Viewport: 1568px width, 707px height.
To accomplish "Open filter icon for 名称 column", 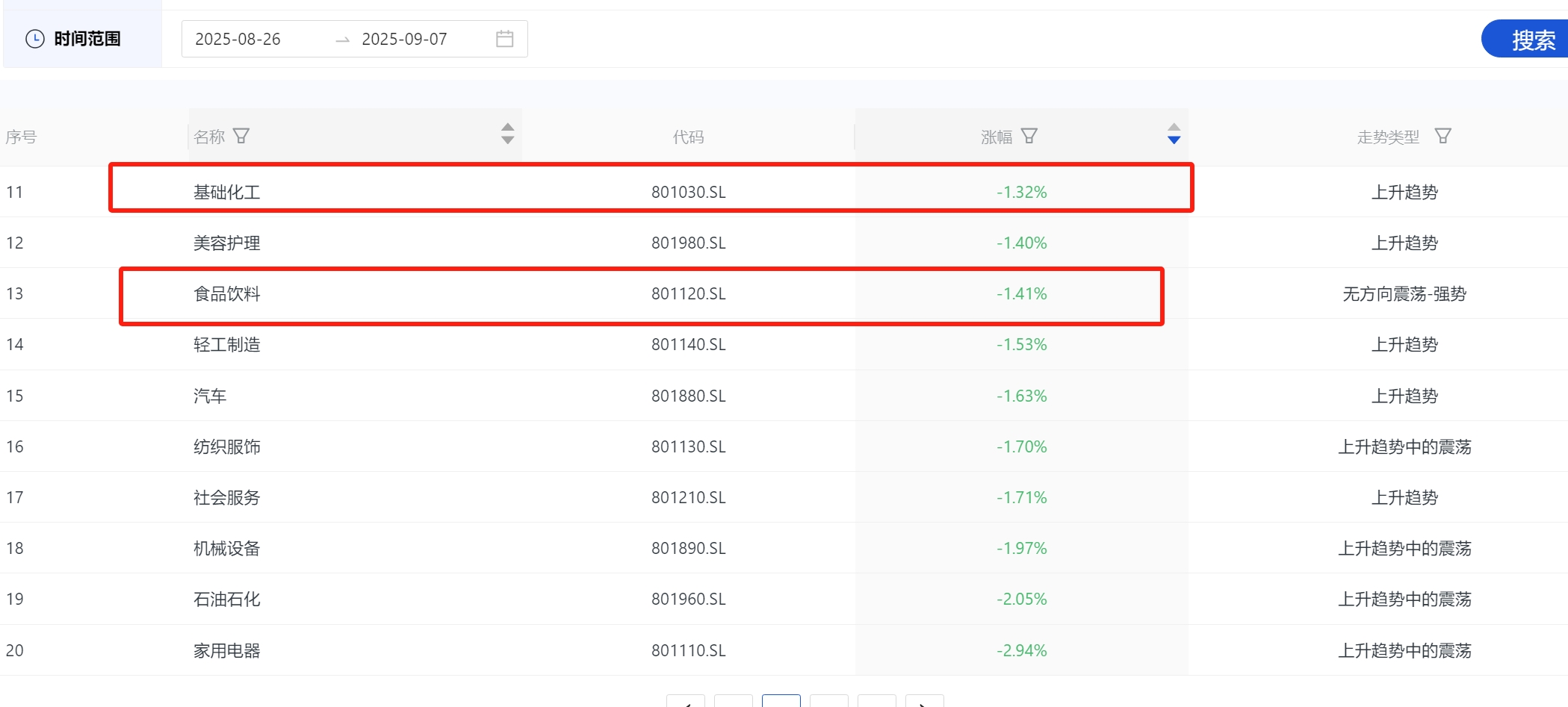I will [241, 136].
